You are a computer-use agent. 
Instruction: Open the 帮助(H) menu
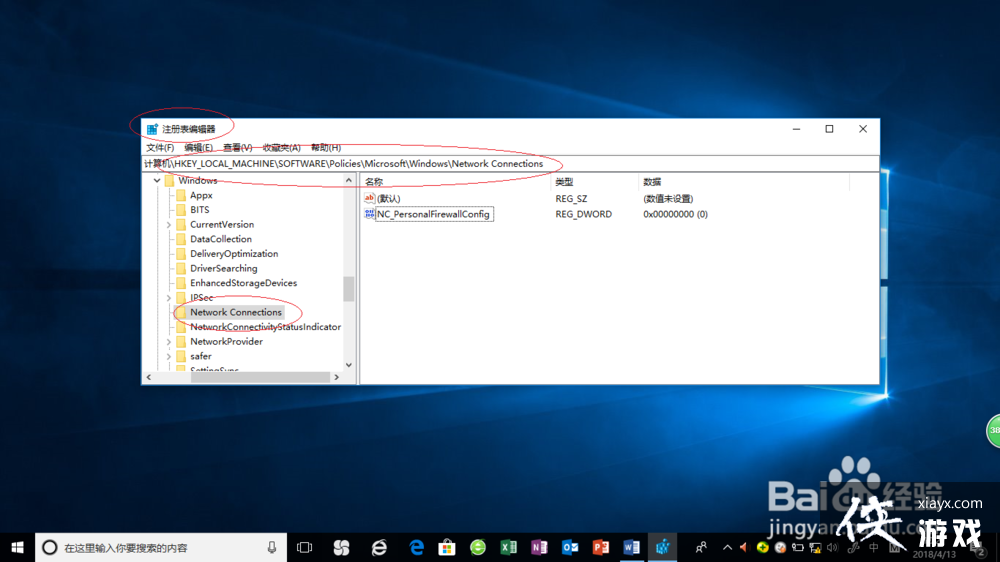point(326,147)
